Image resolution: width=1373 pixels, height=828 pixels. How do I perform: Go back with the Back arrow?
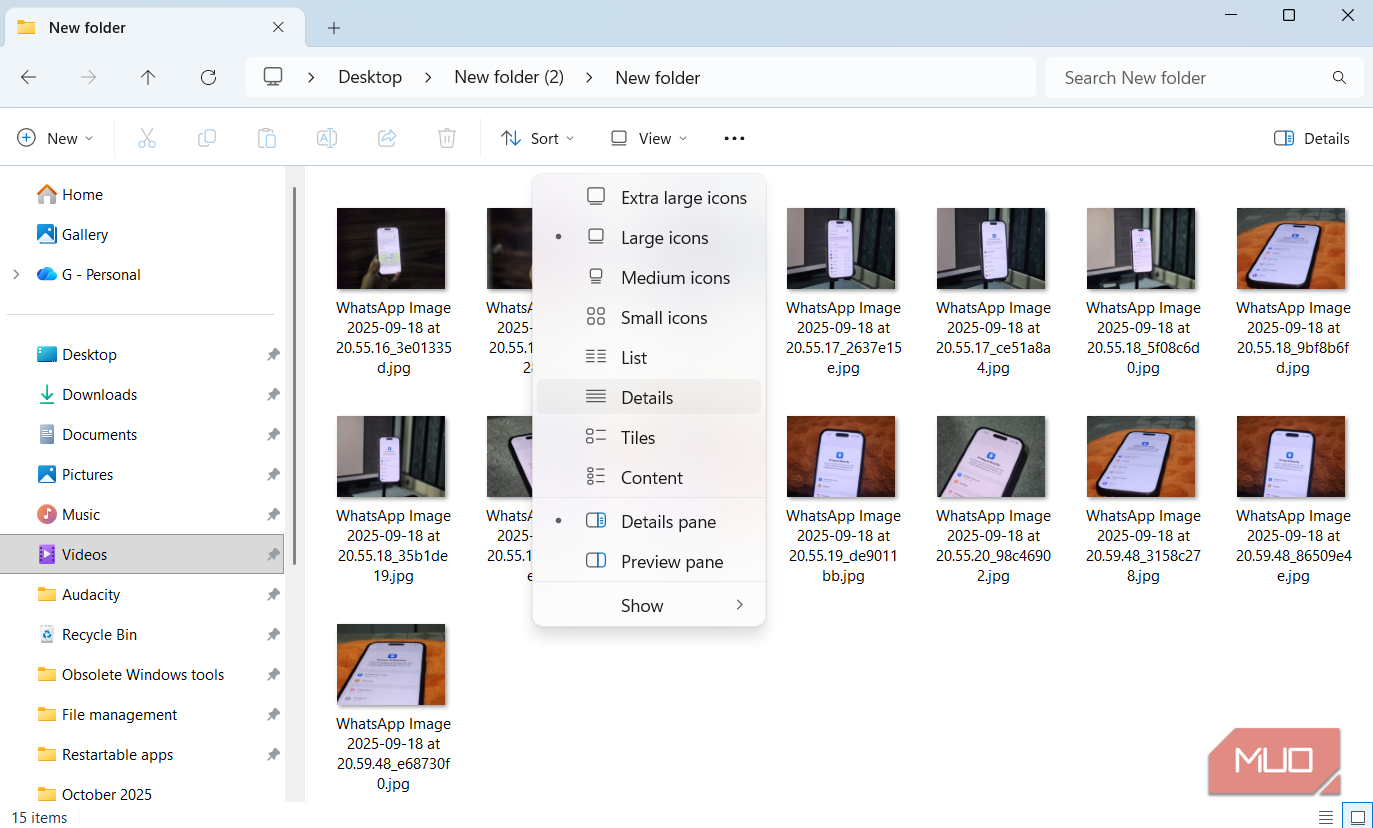click(x=29, y=78)
